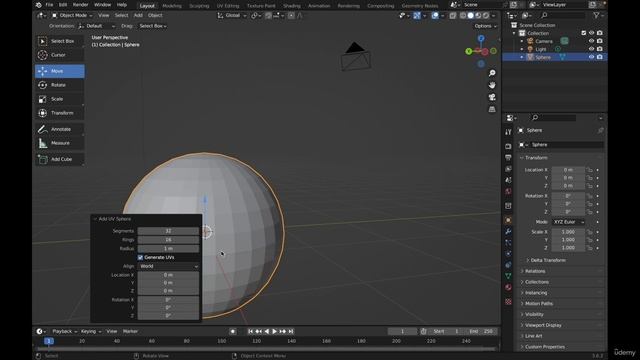The height and width of the screenshot is (360, 640).
Task: Open the Align World dropdown
Action: (x=168, y=266)
